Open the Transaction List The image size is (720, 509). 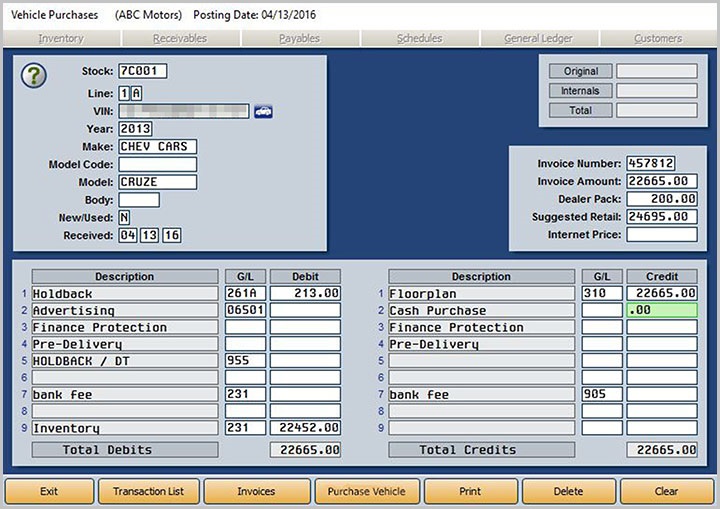click(x=149, y=492)
